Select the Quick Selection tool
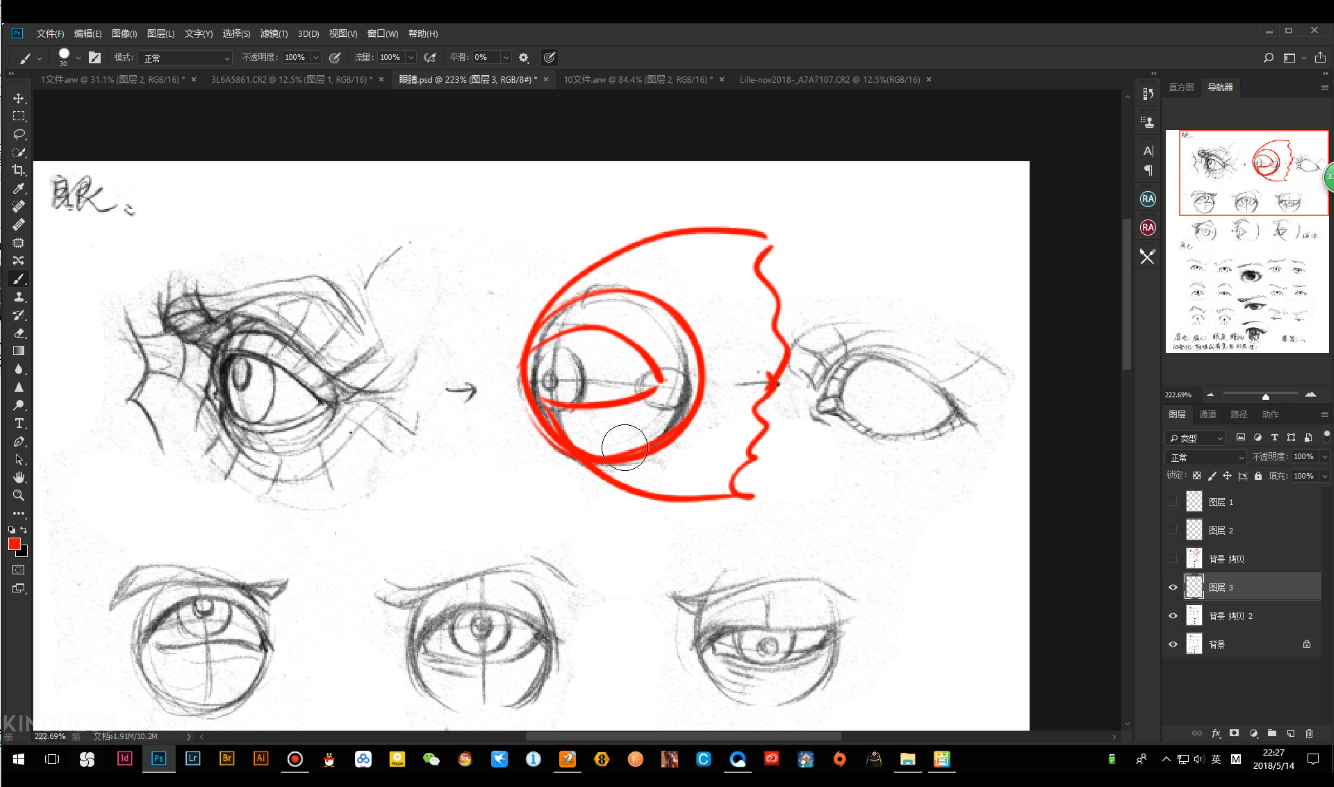 point(18,152)
